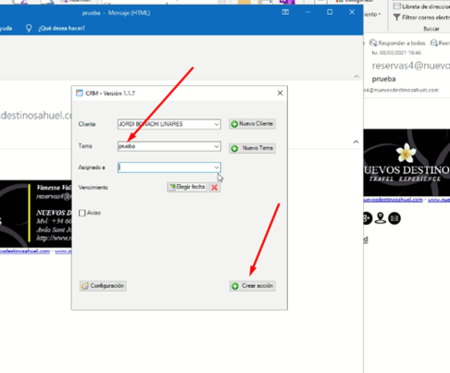Expand the Tema dropdown list
450x373 pixels.
(216, 146)
